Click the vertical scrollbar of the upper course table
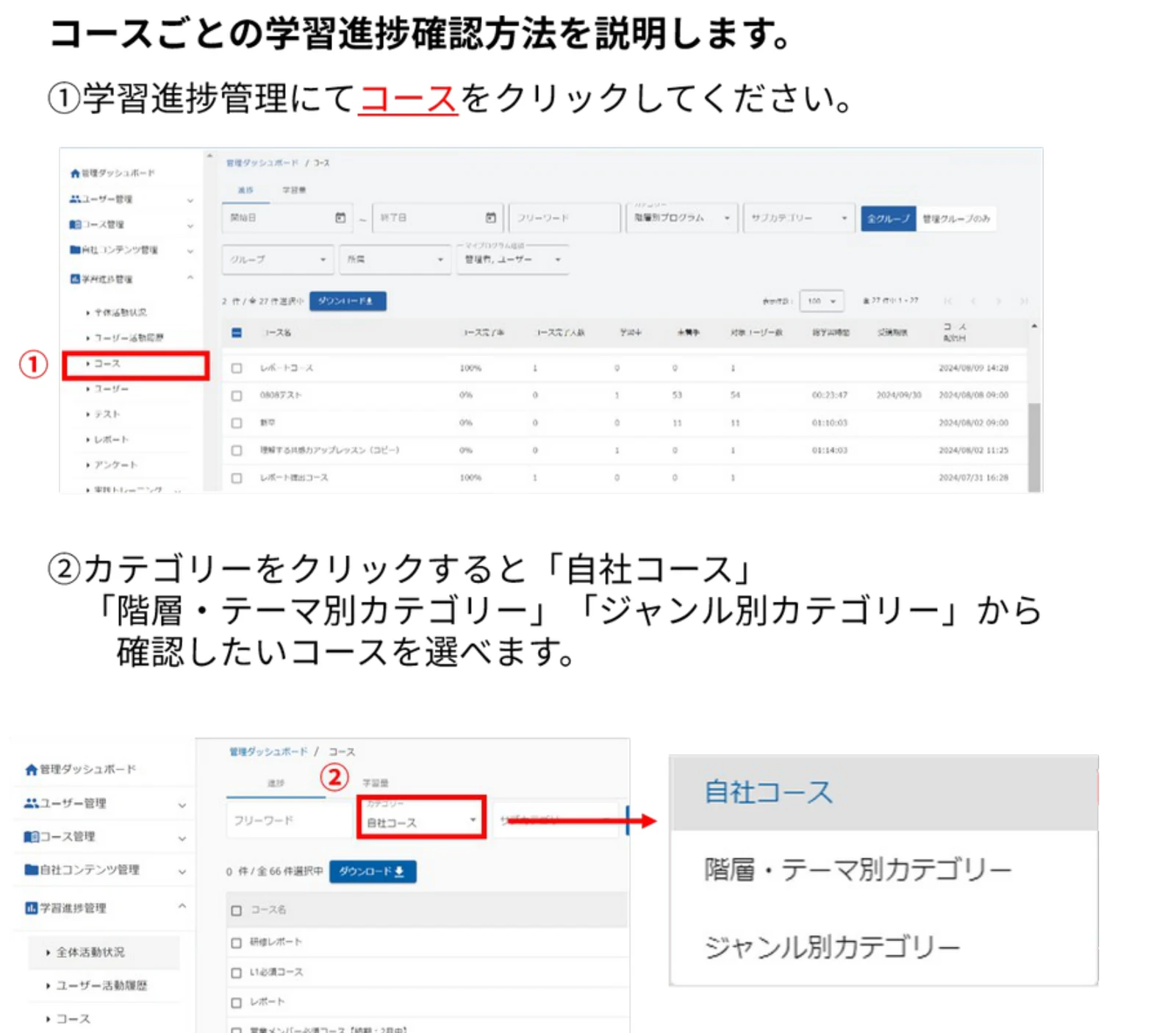Image resolution: width=1176 pixels, height=1033 pixels. 1034,447
